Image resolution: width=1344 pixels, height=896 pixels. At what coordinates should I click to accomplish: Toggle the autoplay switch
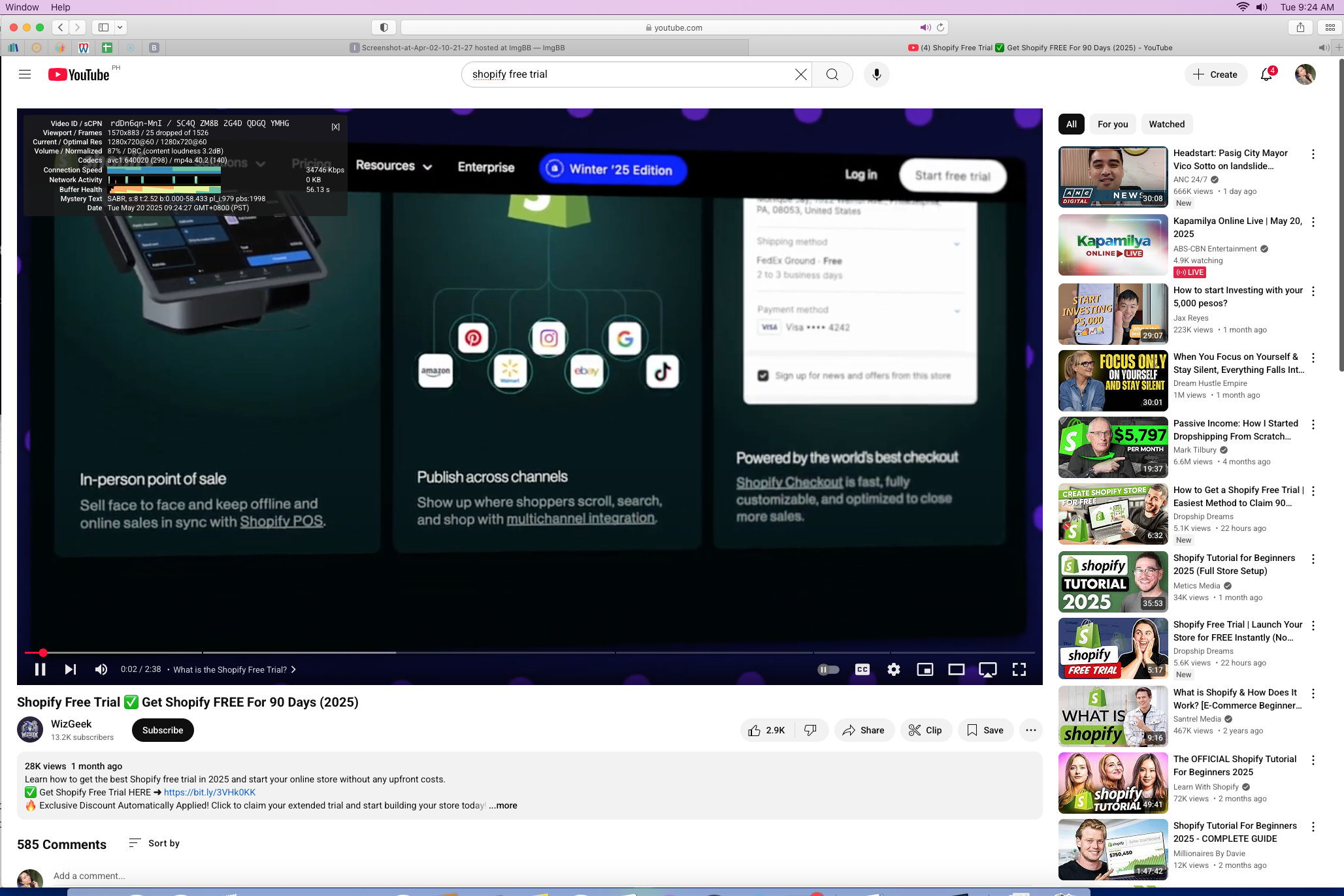pos(828,669)
